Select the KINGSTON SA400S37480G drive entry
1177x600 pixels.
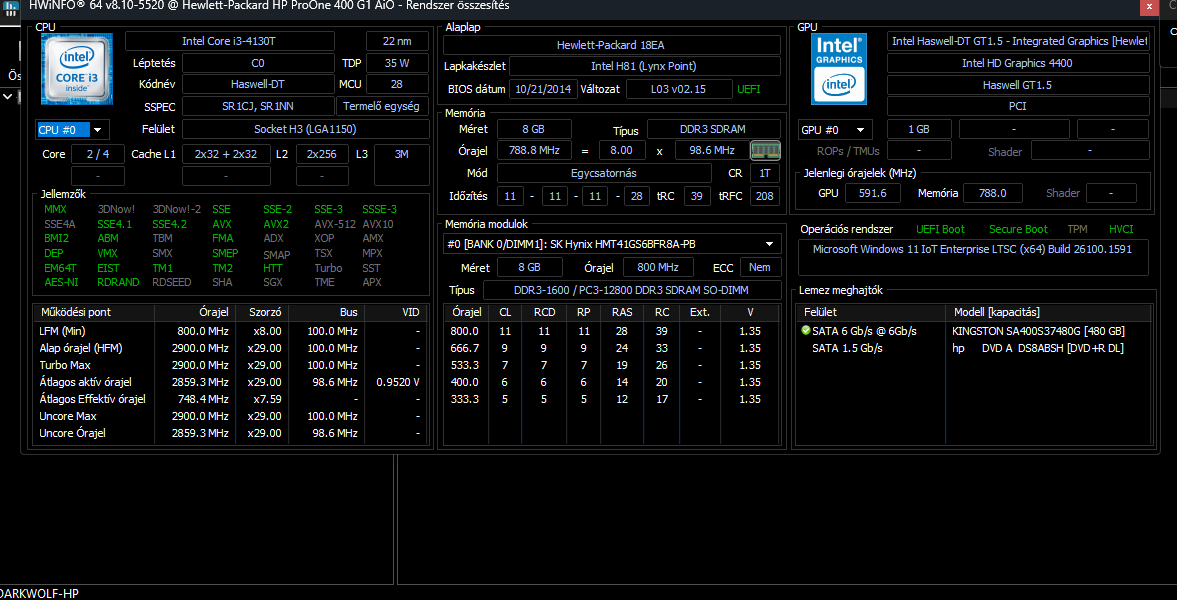[x=1038, y=331]
